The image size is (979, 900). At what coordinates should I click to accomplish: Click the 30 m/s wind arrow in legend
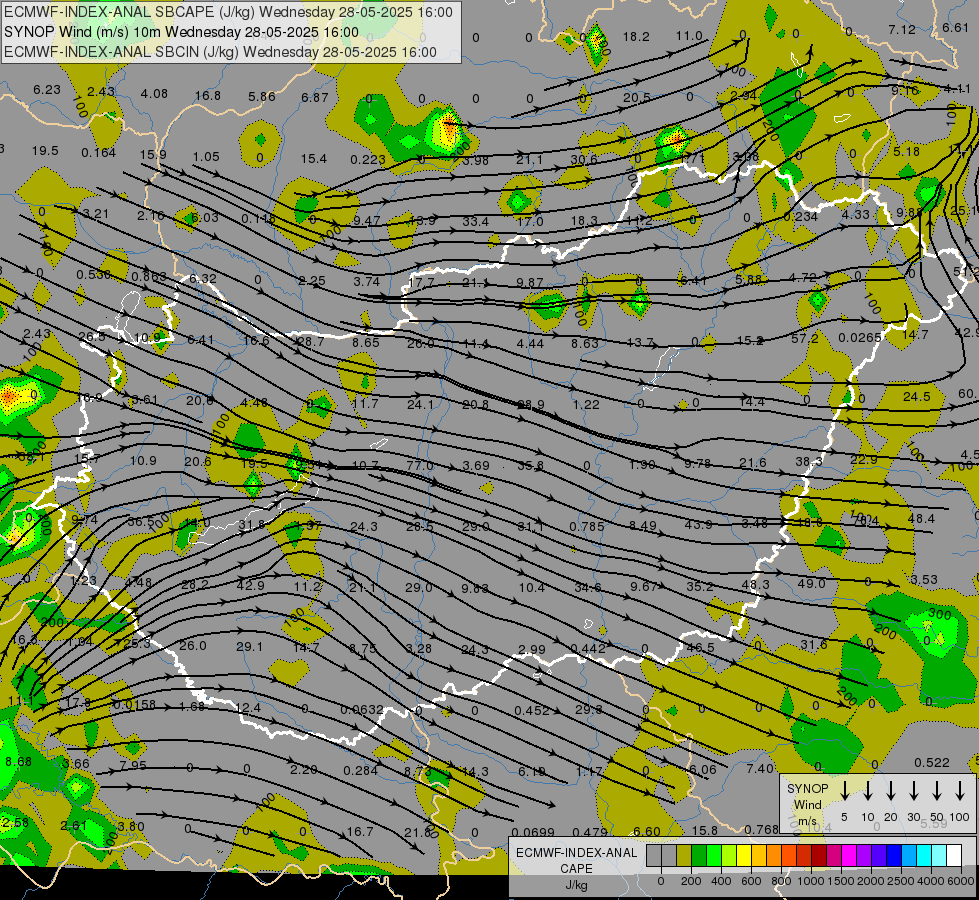point(914,791)
